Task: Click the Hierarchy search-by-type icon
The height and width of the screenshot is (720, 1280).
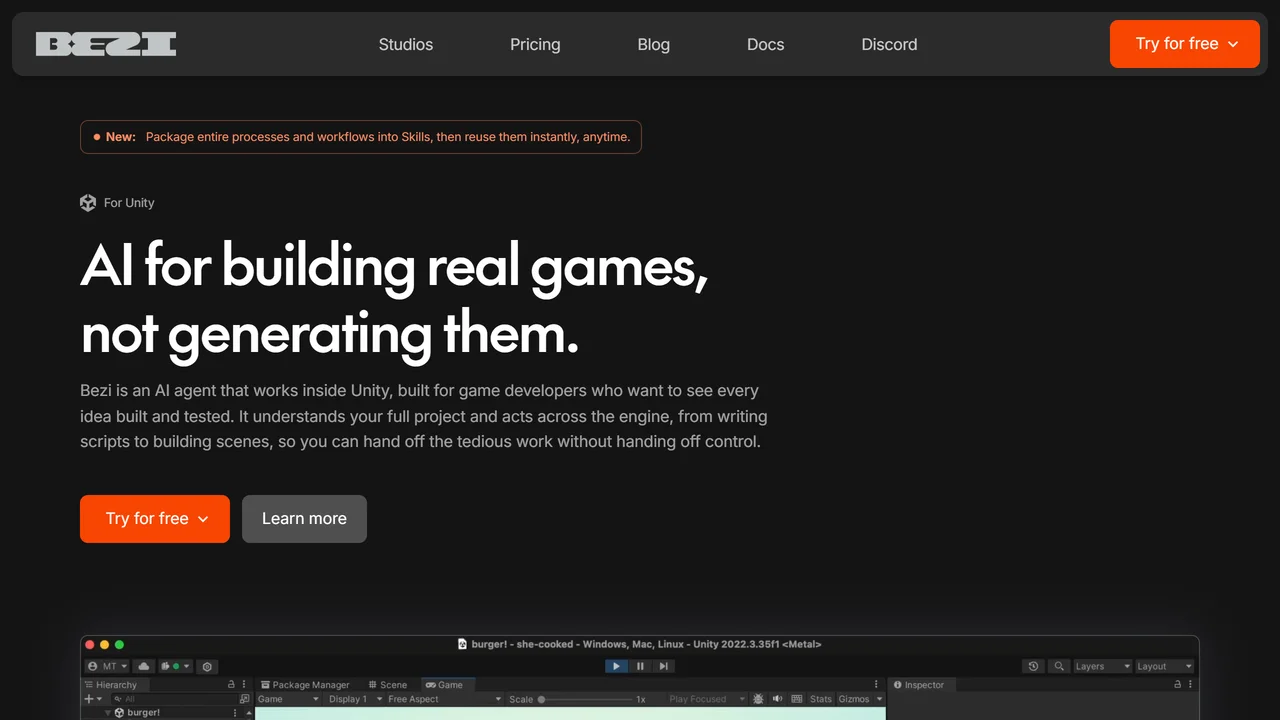Action: [245, 699]
